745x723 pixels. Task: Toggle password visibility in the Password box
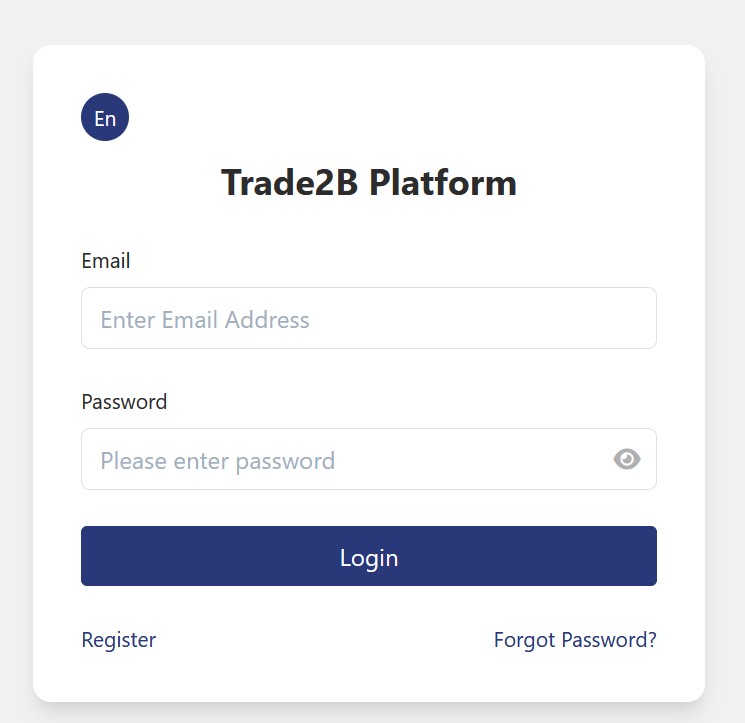(627, 459)
